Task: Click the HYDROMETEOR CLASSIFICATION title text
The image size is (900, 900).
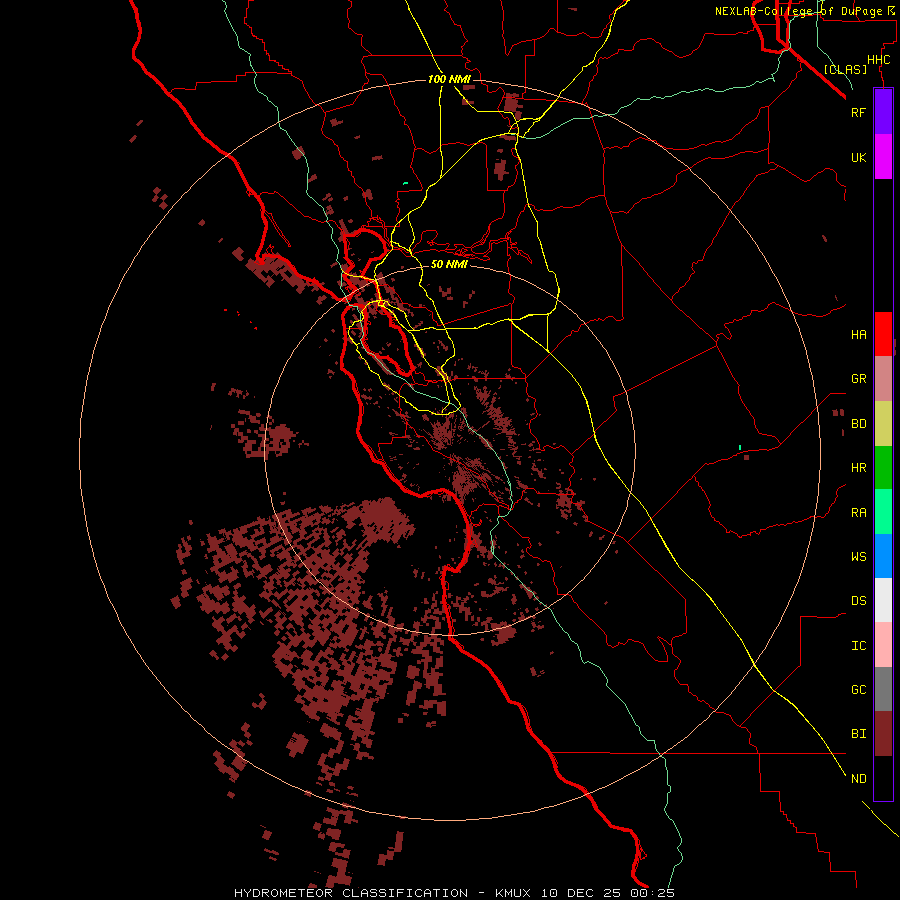Action: click(351, 893)
